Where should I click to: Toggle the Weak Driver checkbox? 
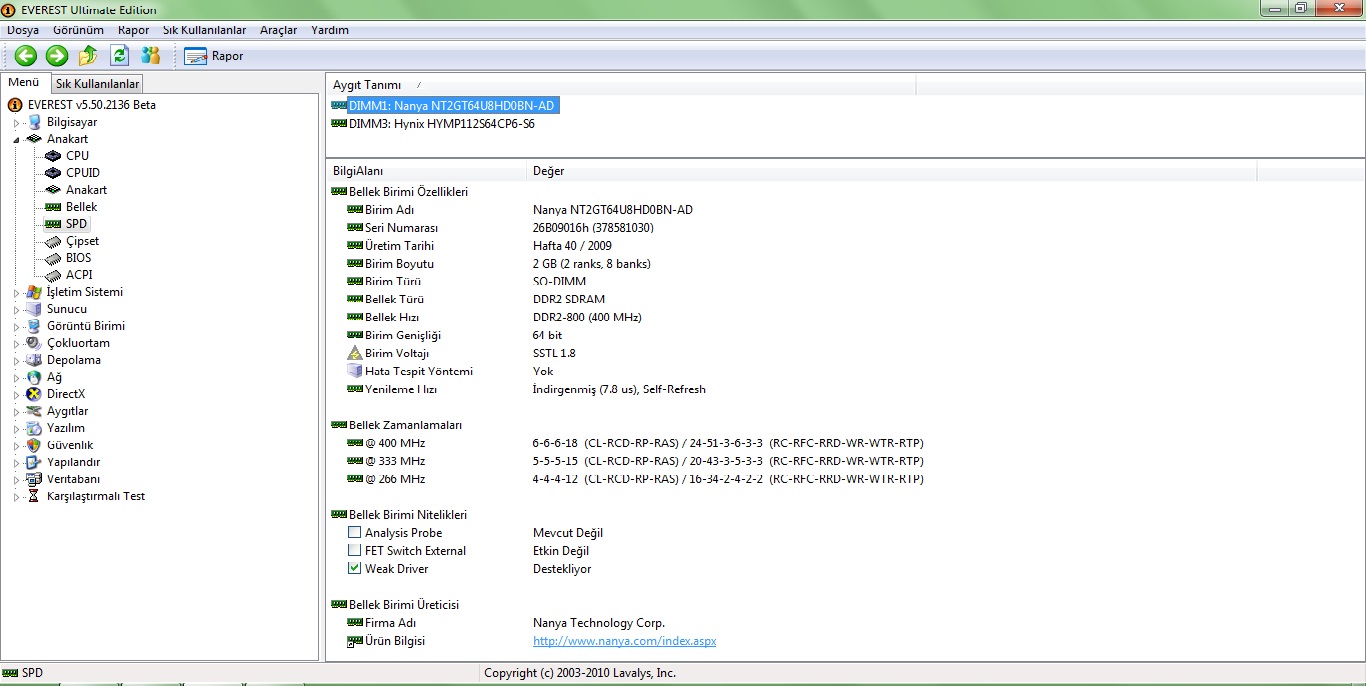coord(354,569)
